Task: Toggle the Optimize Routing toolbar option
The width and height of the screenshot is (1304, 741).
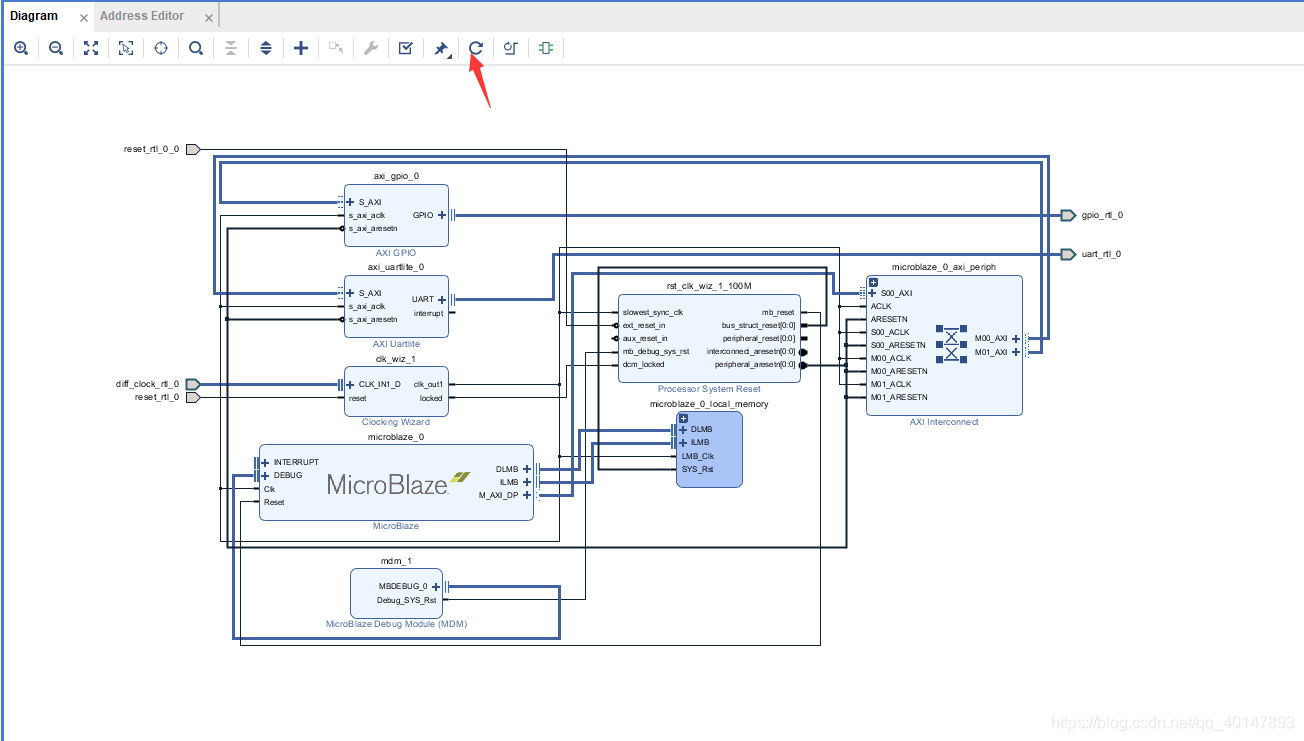Action: tap(510, 47)
